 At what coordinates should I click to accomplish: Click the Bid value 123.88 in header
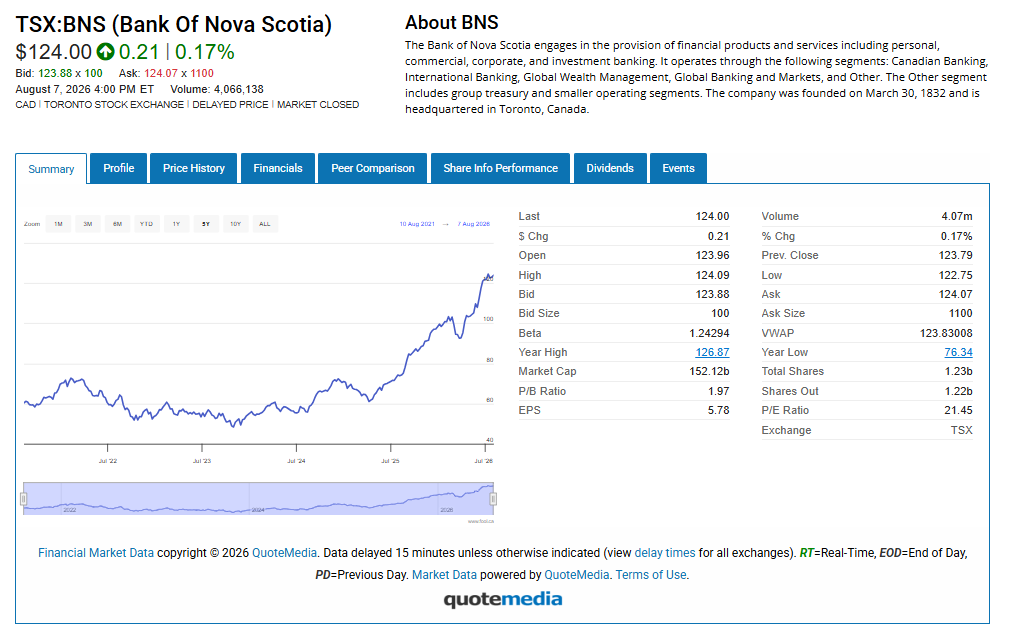55,74
